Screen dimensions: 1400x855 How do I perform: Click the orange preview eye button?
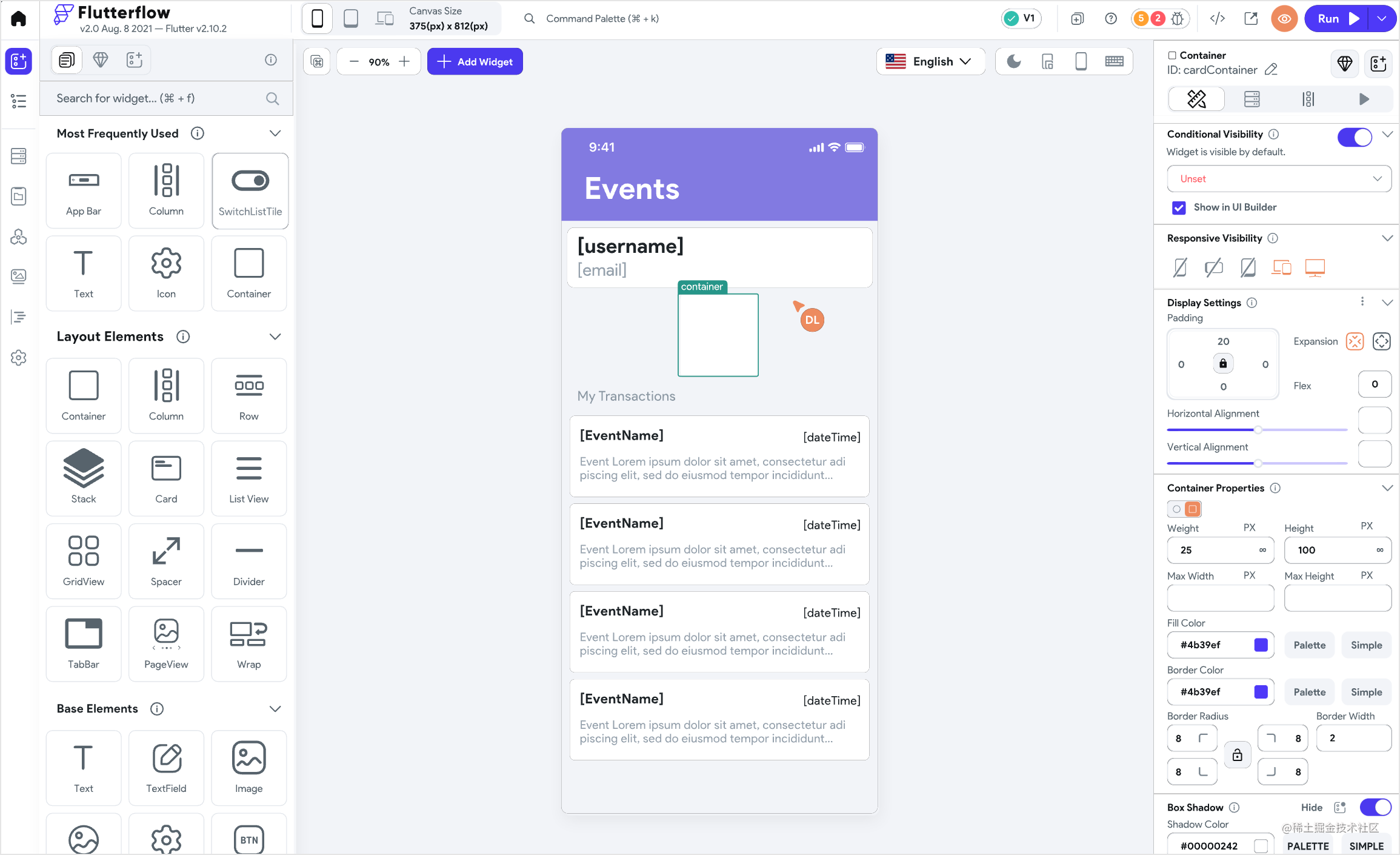(x=1284, y=18)
